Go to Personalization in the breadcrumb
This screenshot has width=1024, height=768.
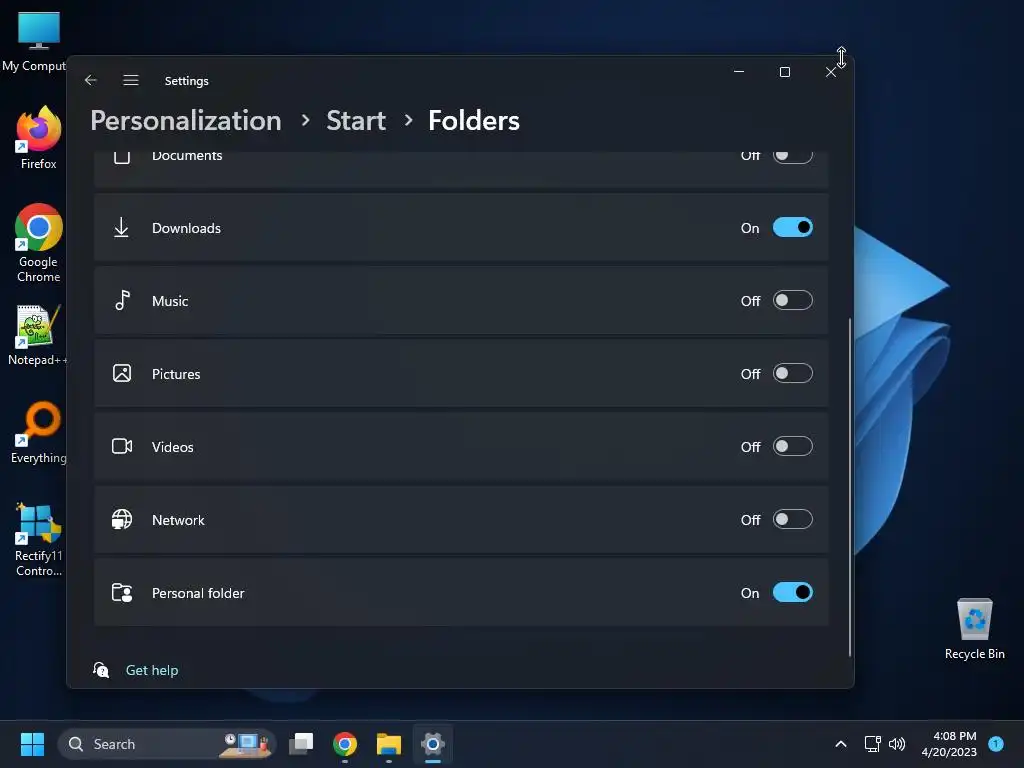(x=186, y=121)
